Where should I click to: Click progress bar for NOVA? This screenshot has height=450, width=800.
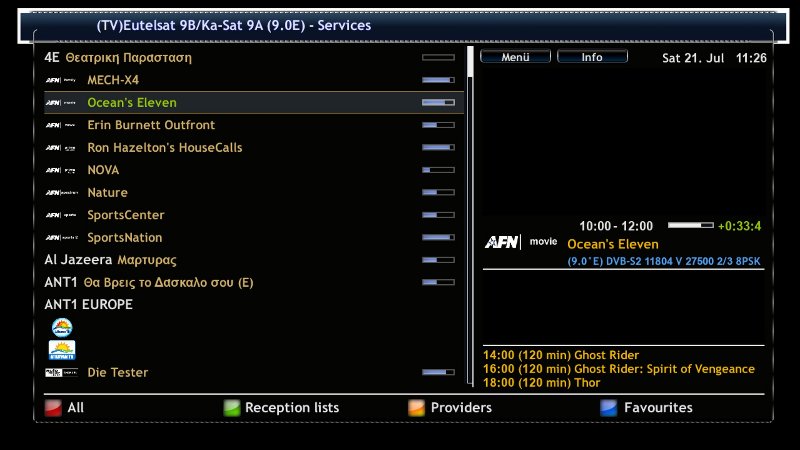click(x=438, y=170)
